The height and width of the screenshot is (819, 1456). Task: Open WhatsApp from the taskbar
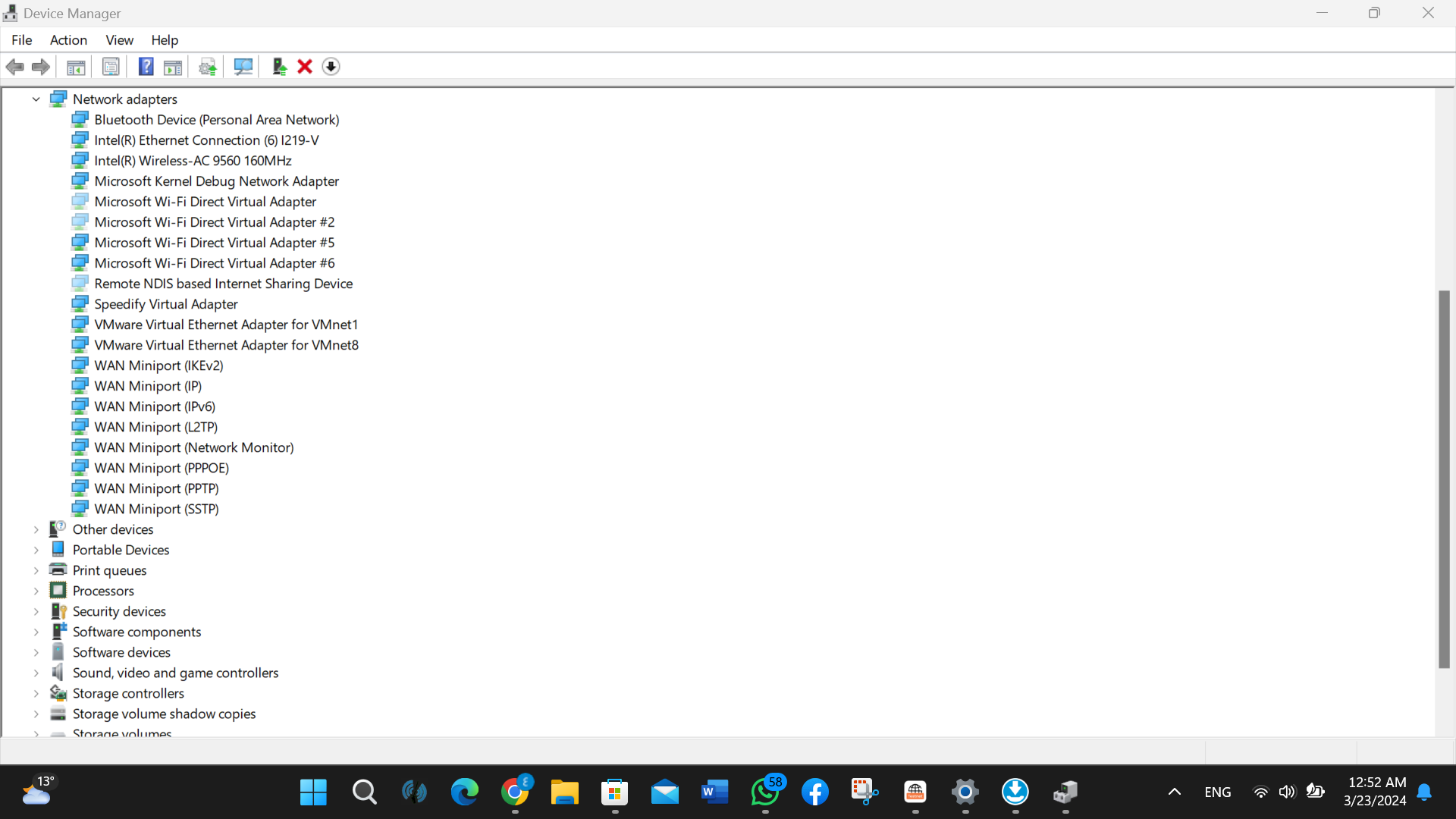tap(765, 792)
